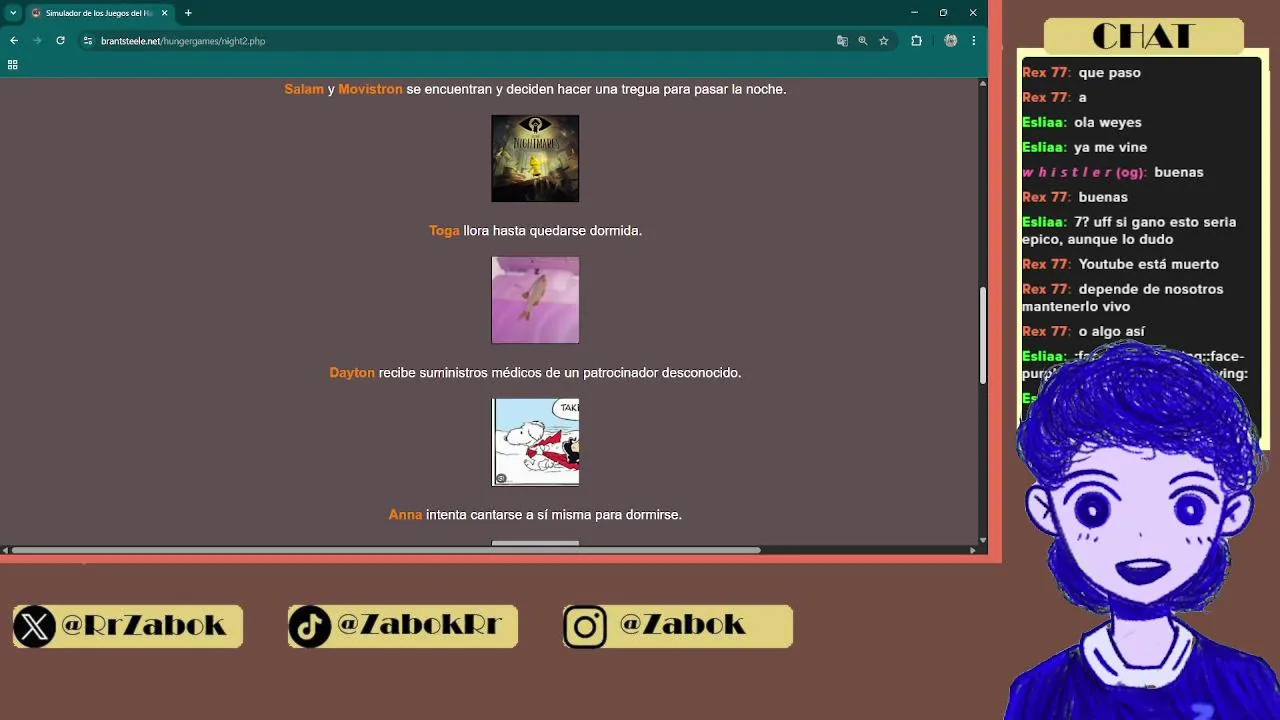Click chat message 'ola weyes'
This screenshot has height=720, width=1280.
coord(1108,122)
